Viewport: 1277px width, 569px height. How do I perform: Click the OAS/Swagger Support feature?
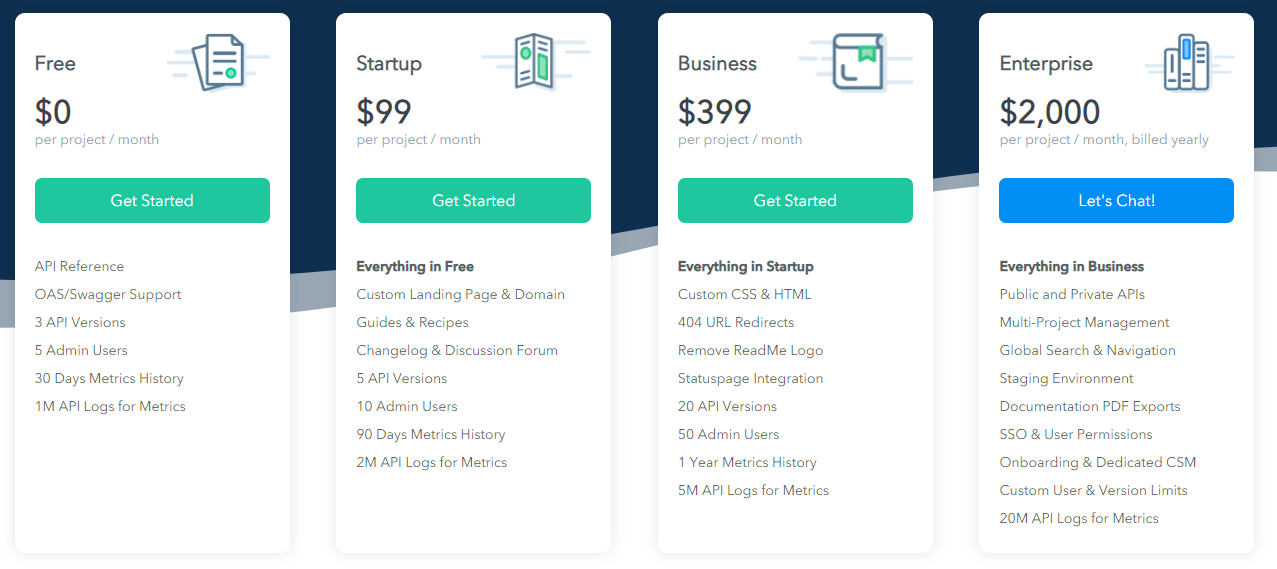click(108, 295)
